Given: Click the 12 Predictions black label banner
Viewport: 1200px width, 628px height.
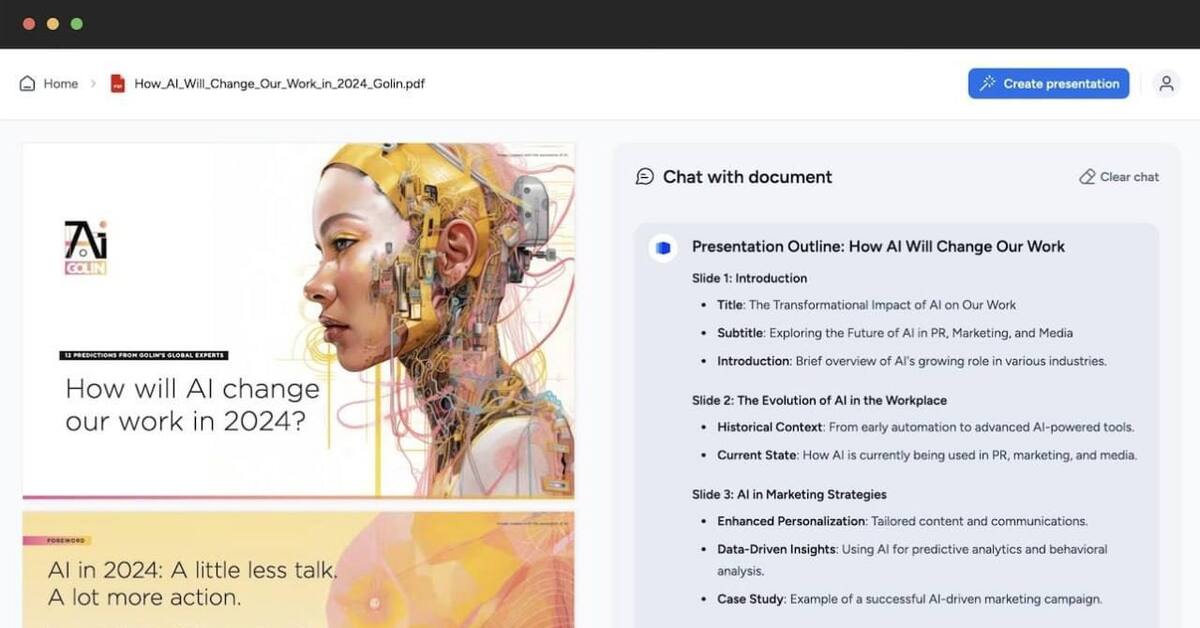Looking at the screenshot, I should (143, 355).
